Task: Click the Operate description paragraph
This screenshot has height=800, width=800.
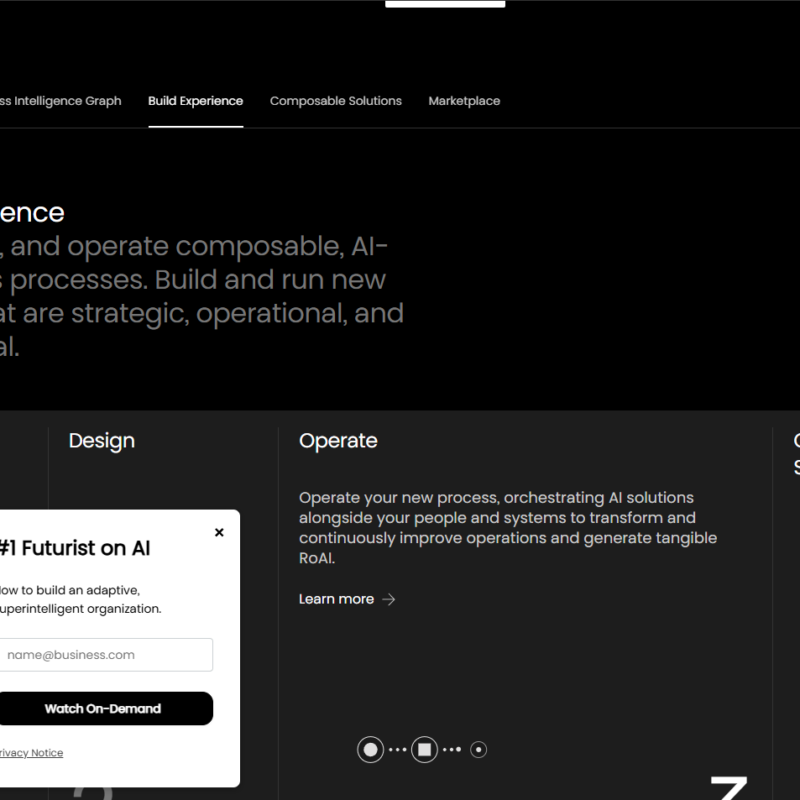Action: [x=507, y=528]
